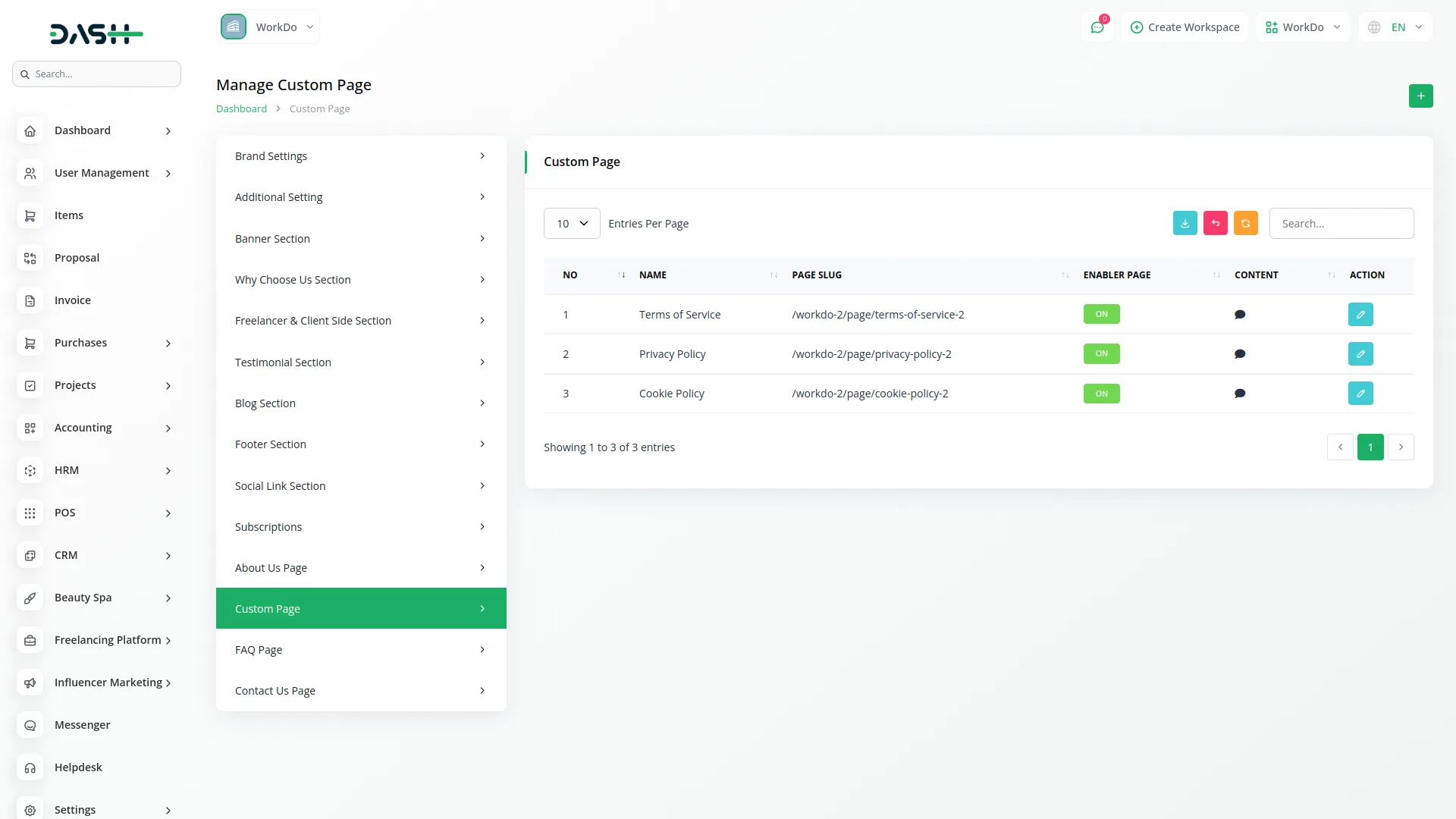
Task: Open the Messenger section in sidebar
Action: pyautogui.click(x=81, y=724)
